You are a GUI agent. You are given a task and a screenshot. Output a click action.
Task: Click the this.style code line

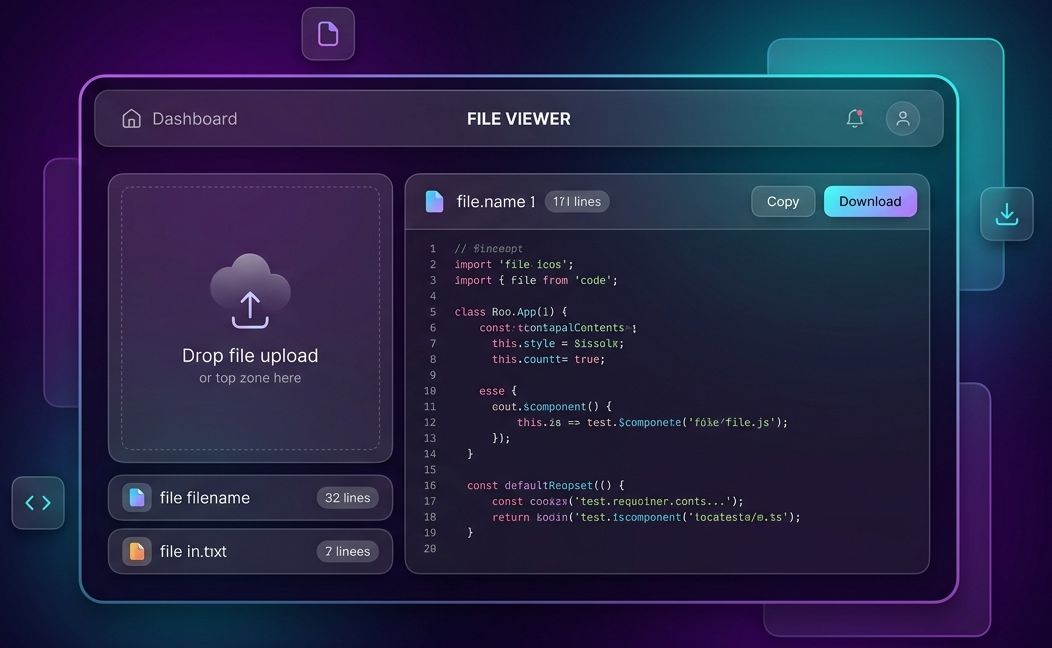click(558, 343)
